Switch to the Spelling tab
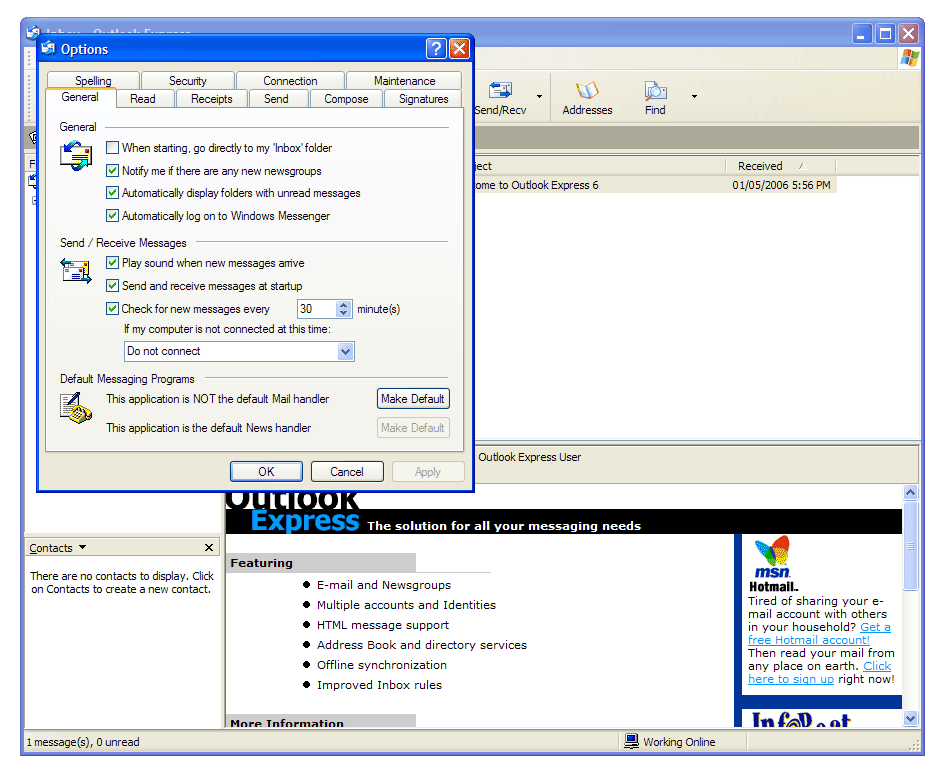 (x=93, y=81)
